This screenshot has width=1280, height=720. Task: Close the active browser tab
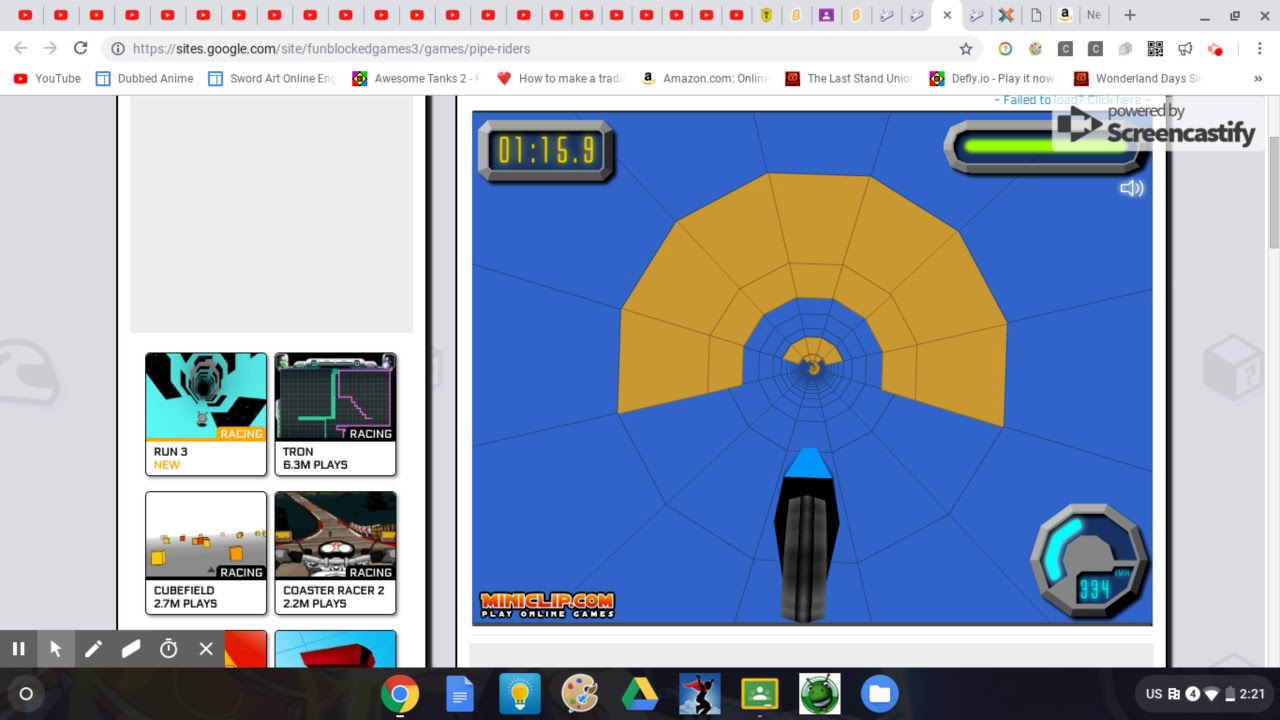click(x=947, y=15)
